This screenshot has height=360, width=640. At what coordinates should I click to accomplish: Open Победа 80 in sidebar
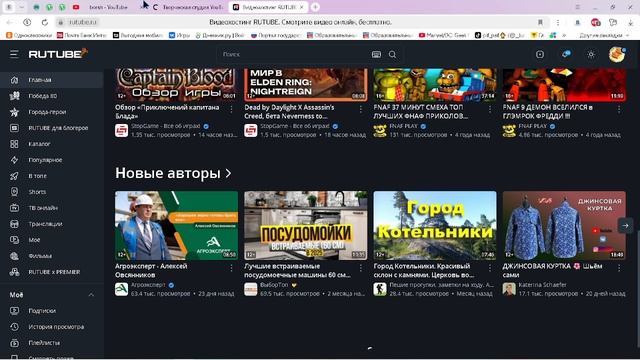point(51,96)
